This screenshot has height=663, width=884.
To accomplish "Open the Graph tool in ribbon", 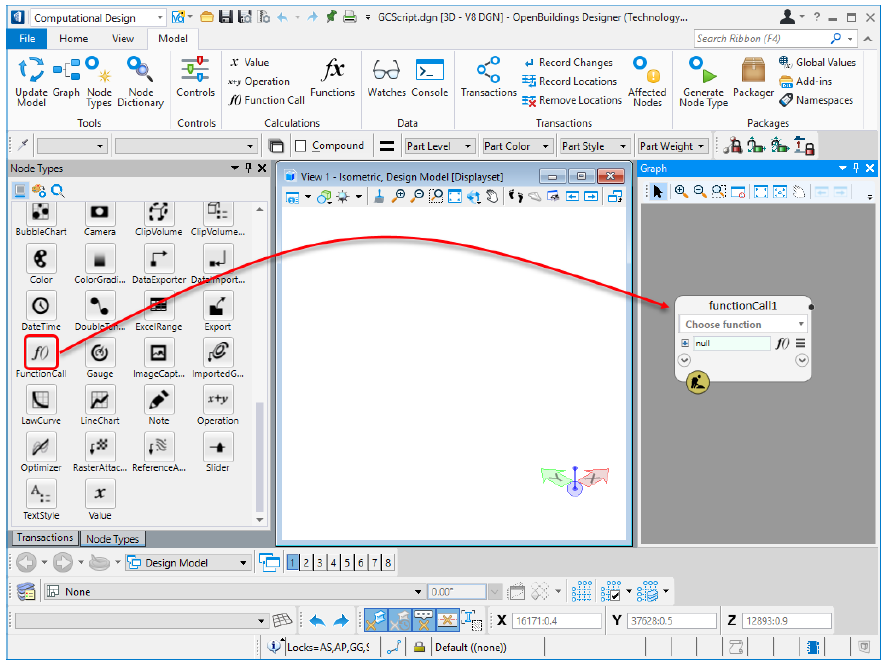I will tap(66, 78).
